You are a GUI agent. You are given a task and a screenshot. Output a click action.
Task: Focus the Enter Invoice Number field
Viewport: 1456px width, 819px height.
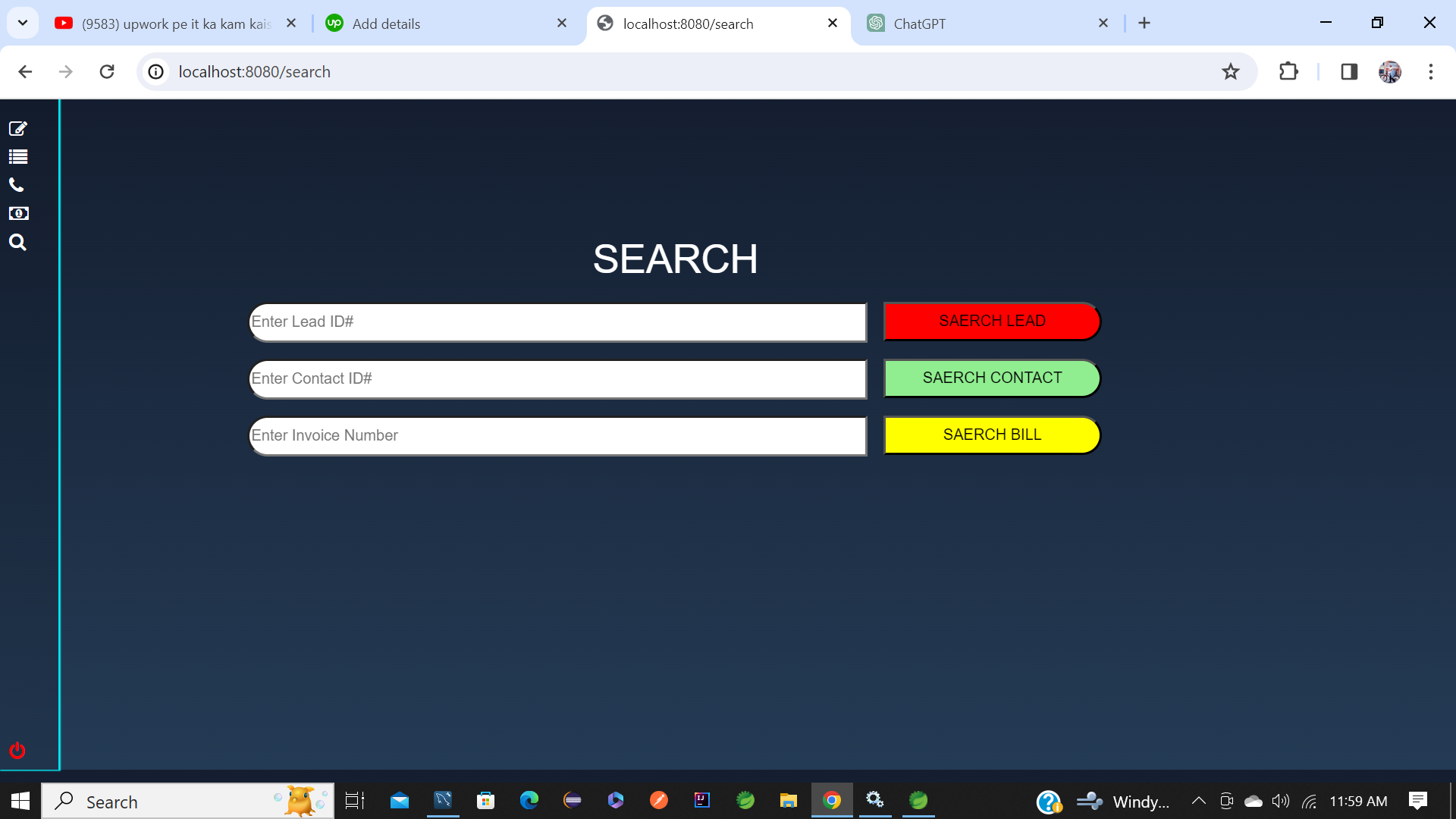(557, 436)
